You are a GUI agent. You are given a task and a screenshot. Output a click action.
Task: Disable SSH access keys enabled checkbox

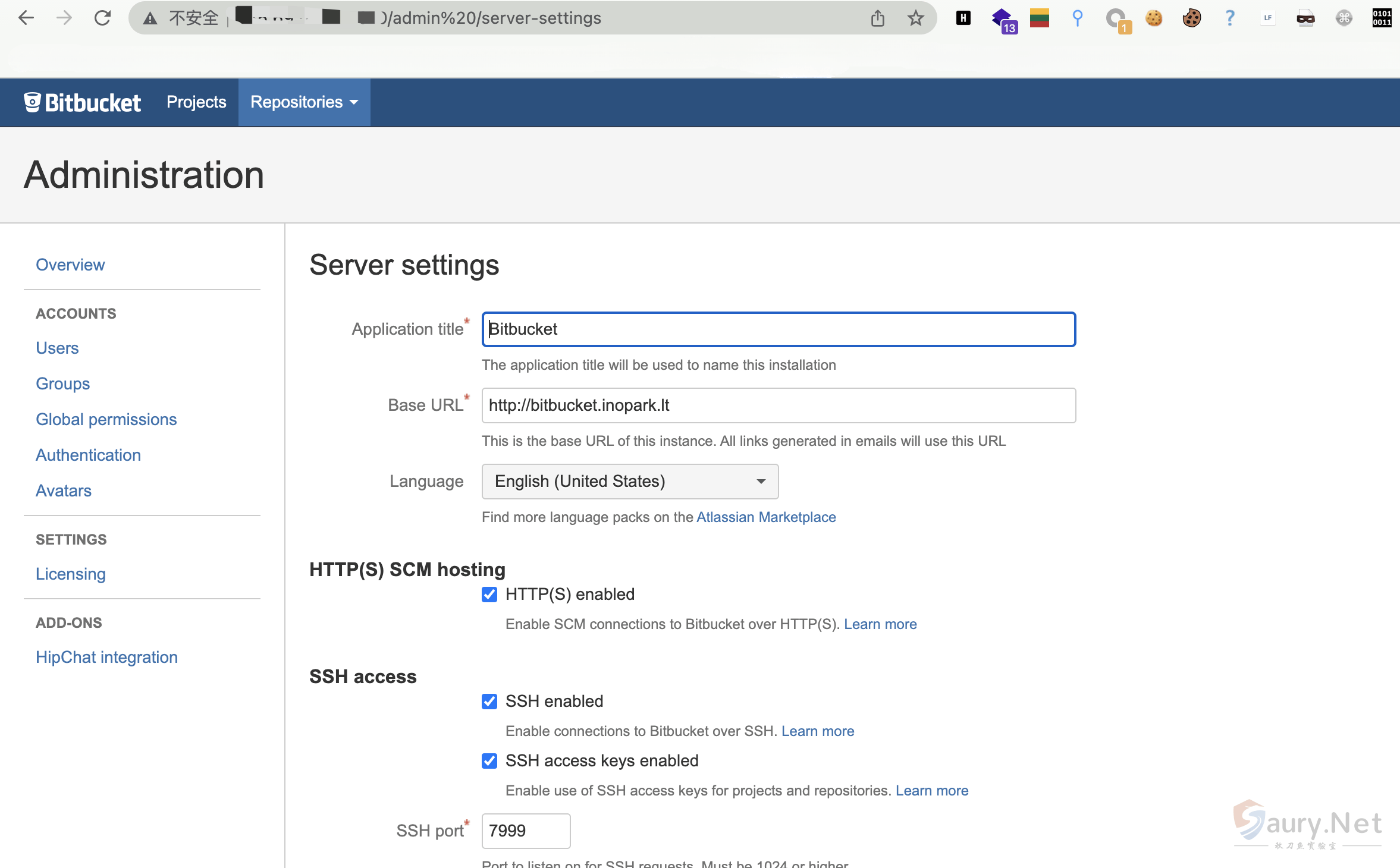[489, 761]
